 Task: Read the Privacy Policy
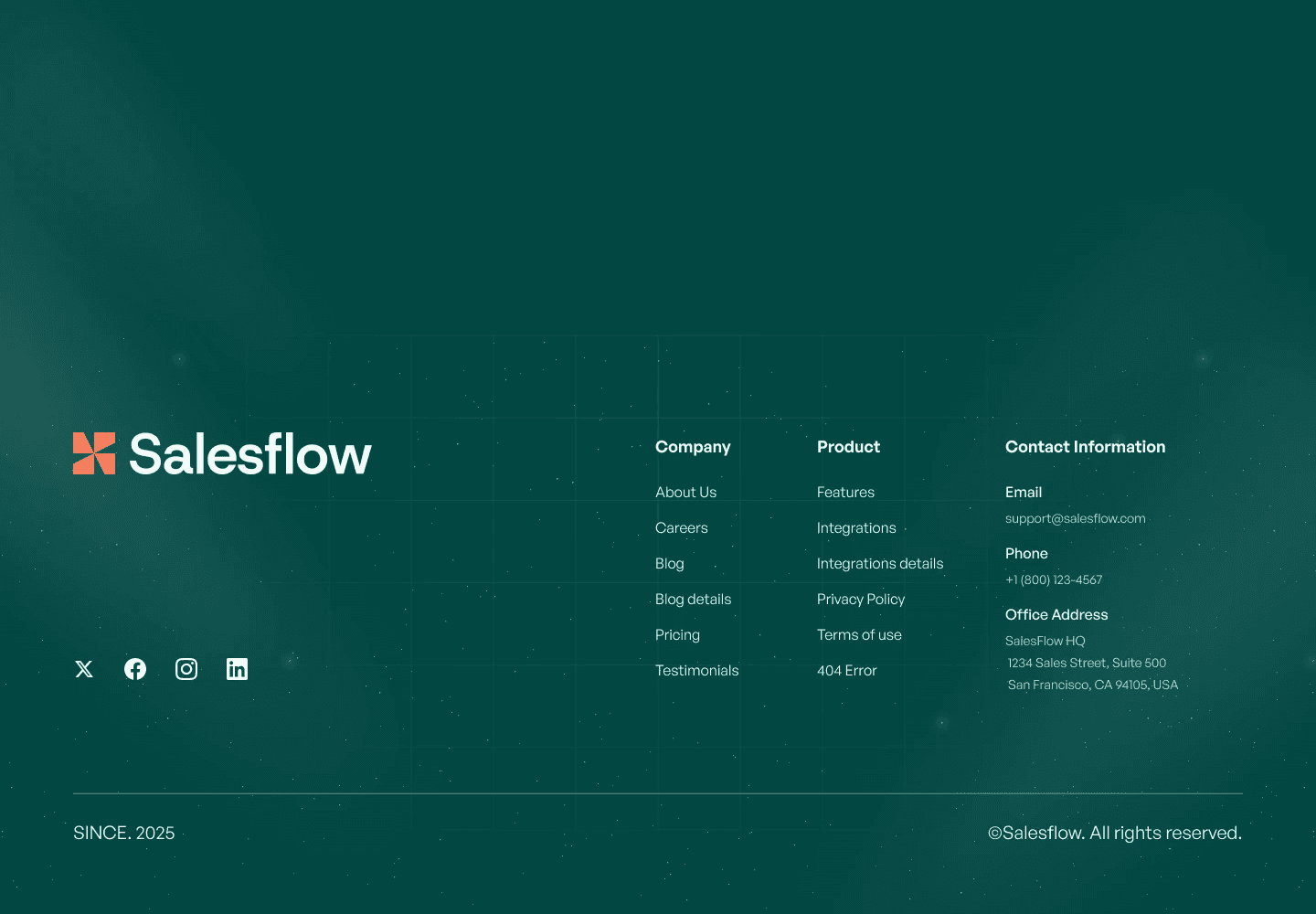point(861,599)
